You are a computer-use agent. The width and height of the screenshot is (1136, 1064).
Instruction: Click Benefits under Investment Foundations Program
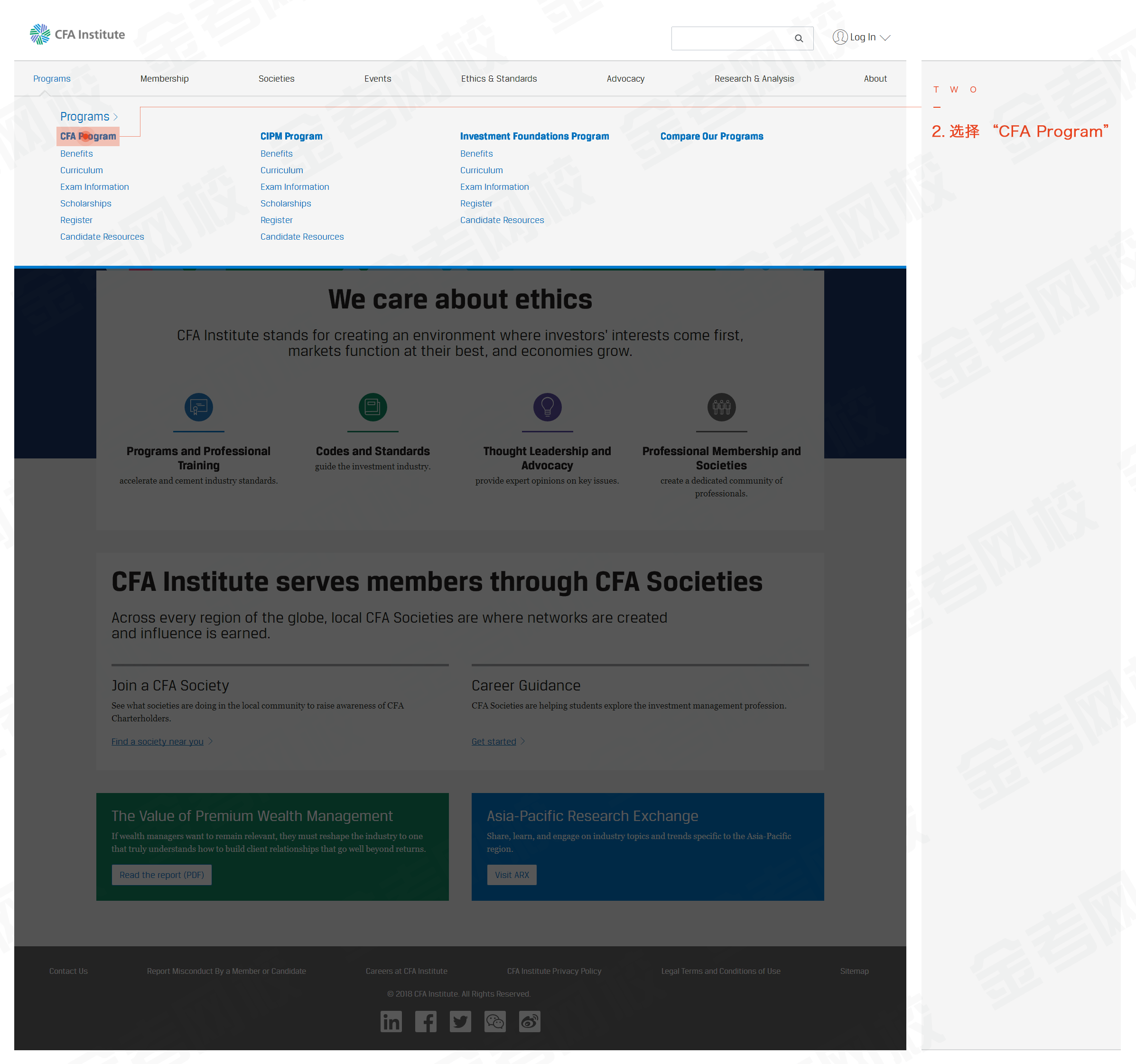(x=476, y=153)
